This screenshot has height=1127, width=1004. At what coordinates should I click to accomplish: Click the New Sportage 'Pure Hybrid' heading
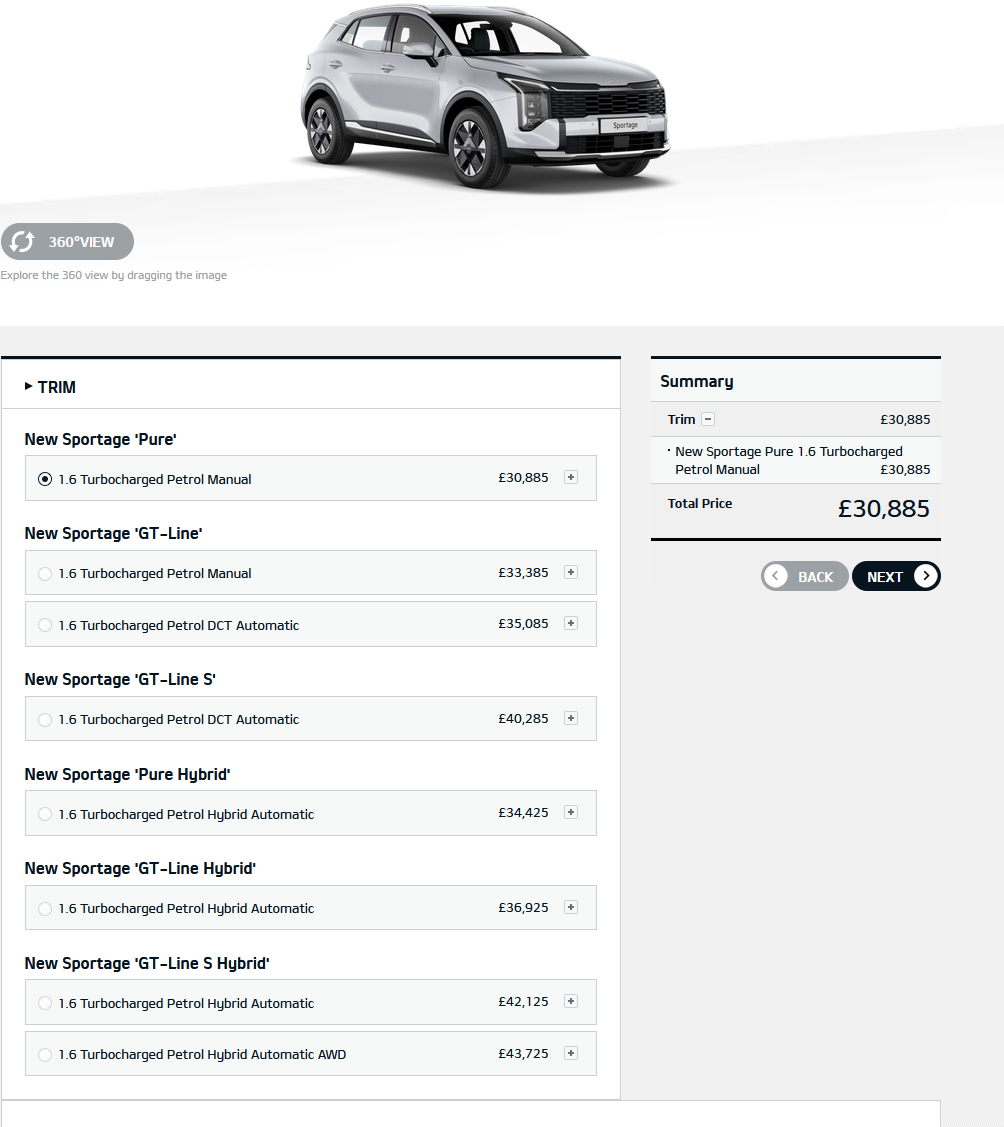tap(127, 774)
